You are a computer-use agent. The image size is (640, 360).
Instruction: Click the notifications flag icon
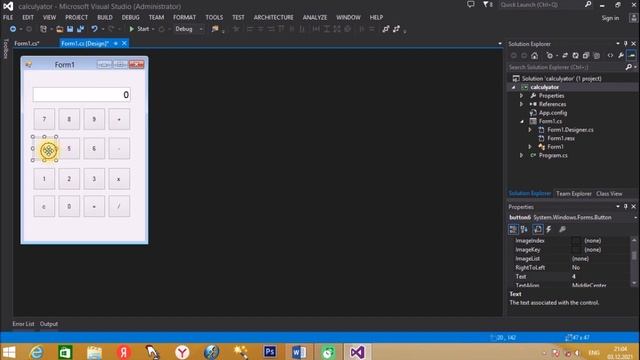tap(487, 4)
